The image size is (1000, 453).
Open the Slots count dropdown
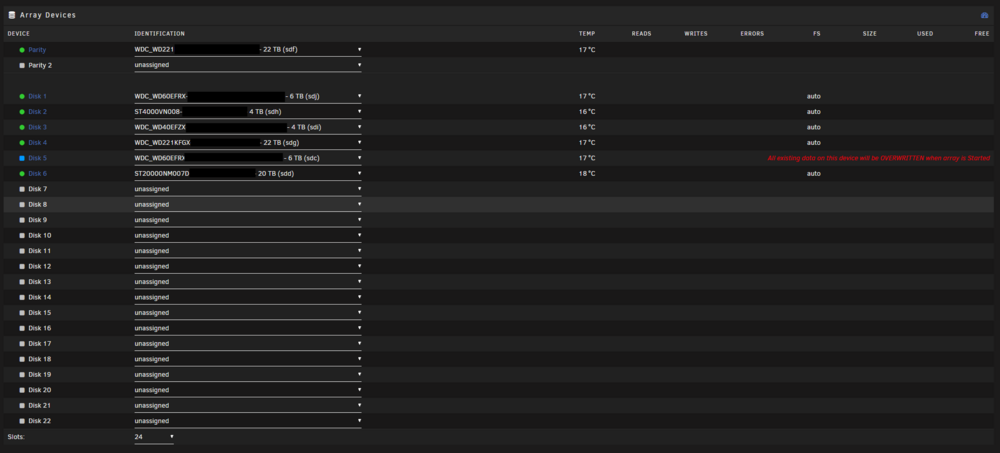pyautogui.click(x=154, y=436)
